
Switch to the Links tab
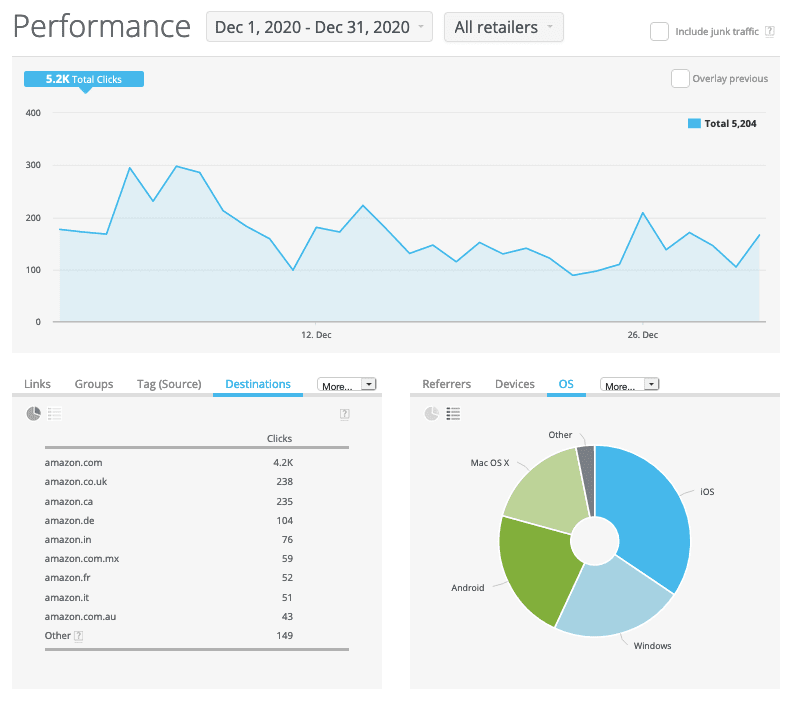pos(37,384)
